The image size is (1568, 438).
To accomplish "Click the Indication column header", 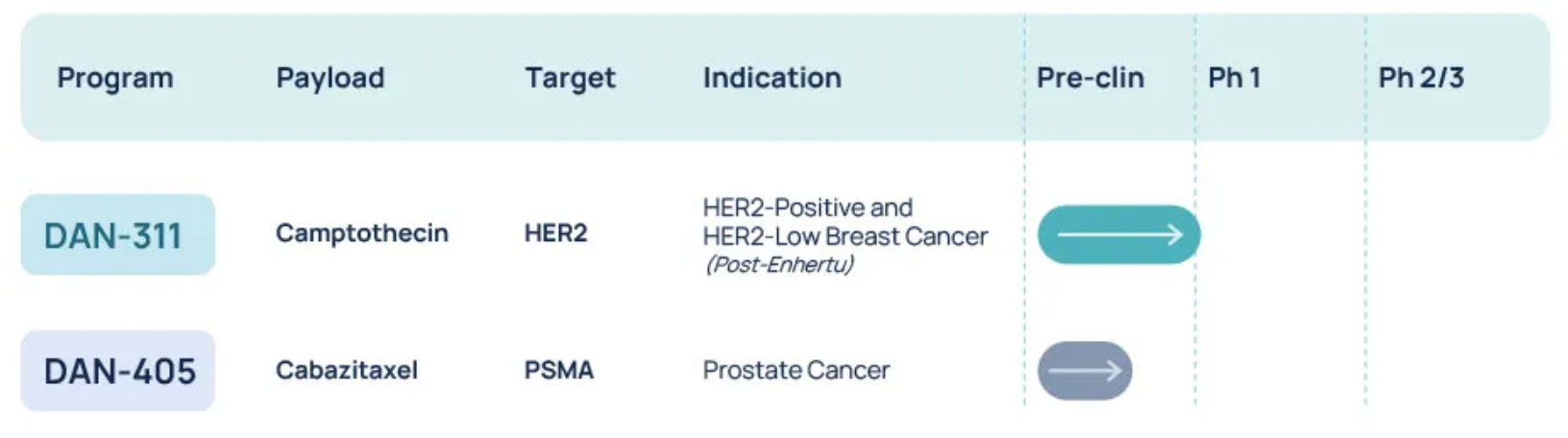I will (772, 78).
